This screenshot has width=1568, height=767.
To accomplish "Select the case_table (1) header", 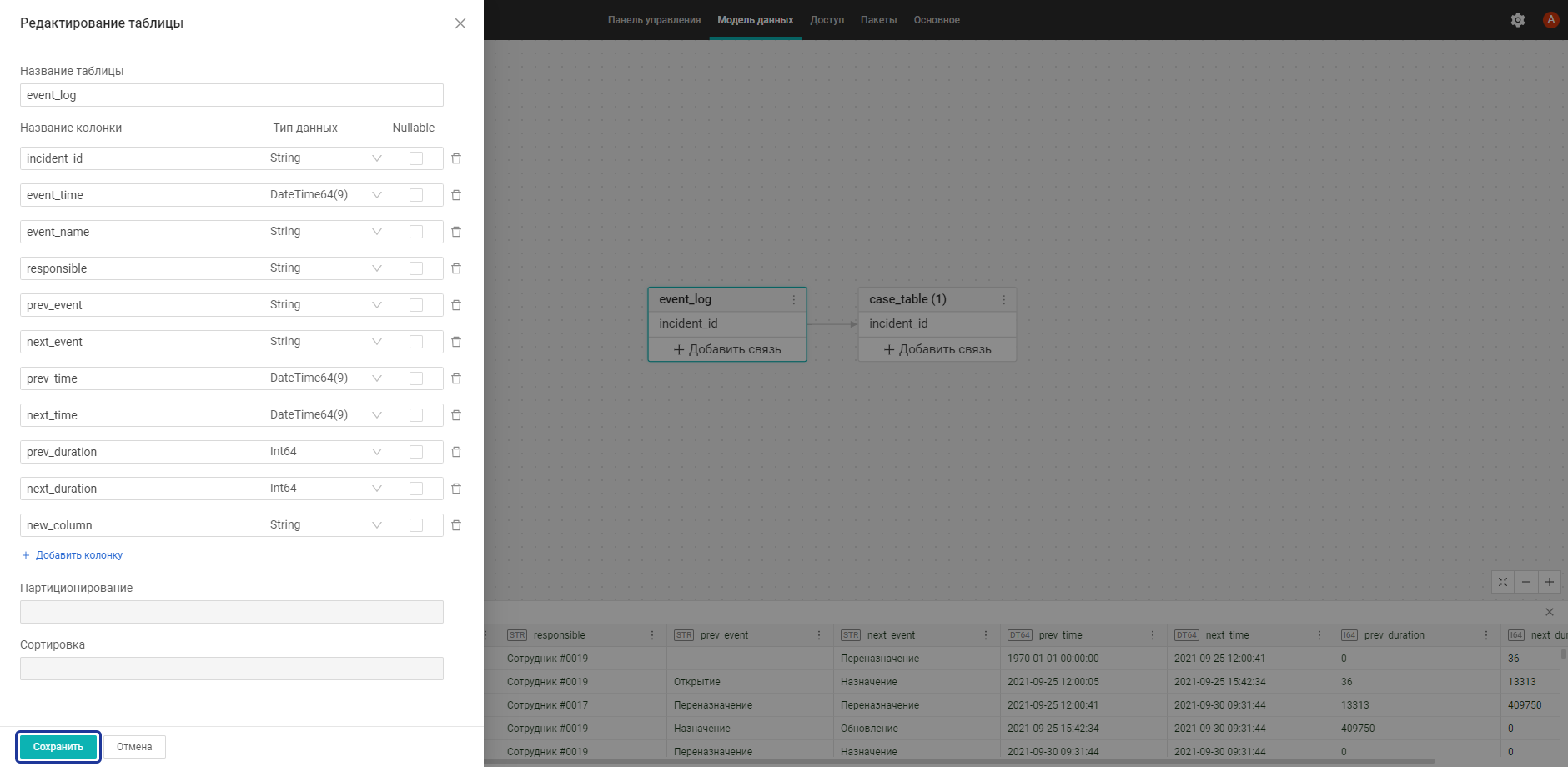I will click(937, 299).
